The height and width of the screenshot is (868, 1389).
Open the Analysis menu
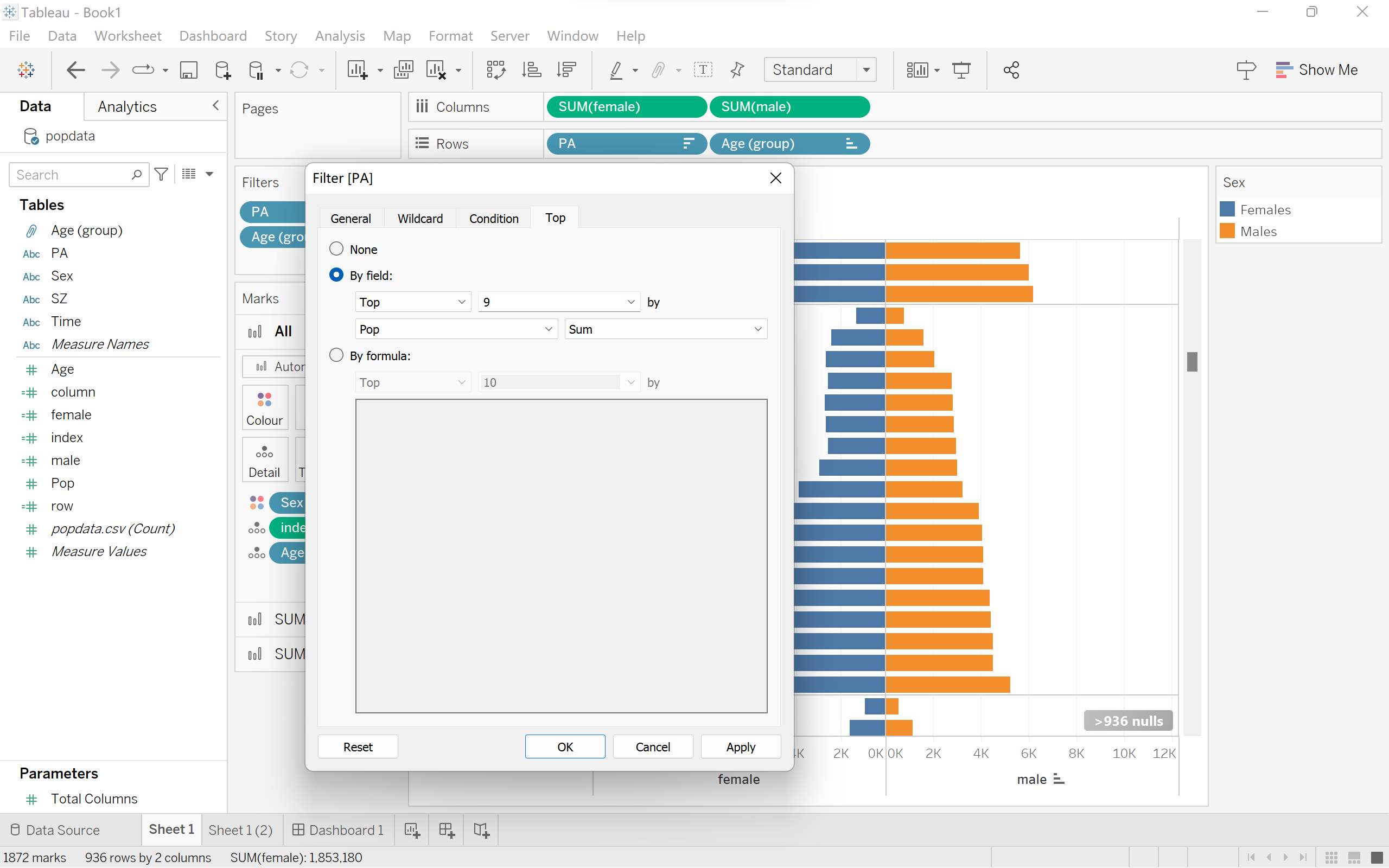(x=340, y=36)
